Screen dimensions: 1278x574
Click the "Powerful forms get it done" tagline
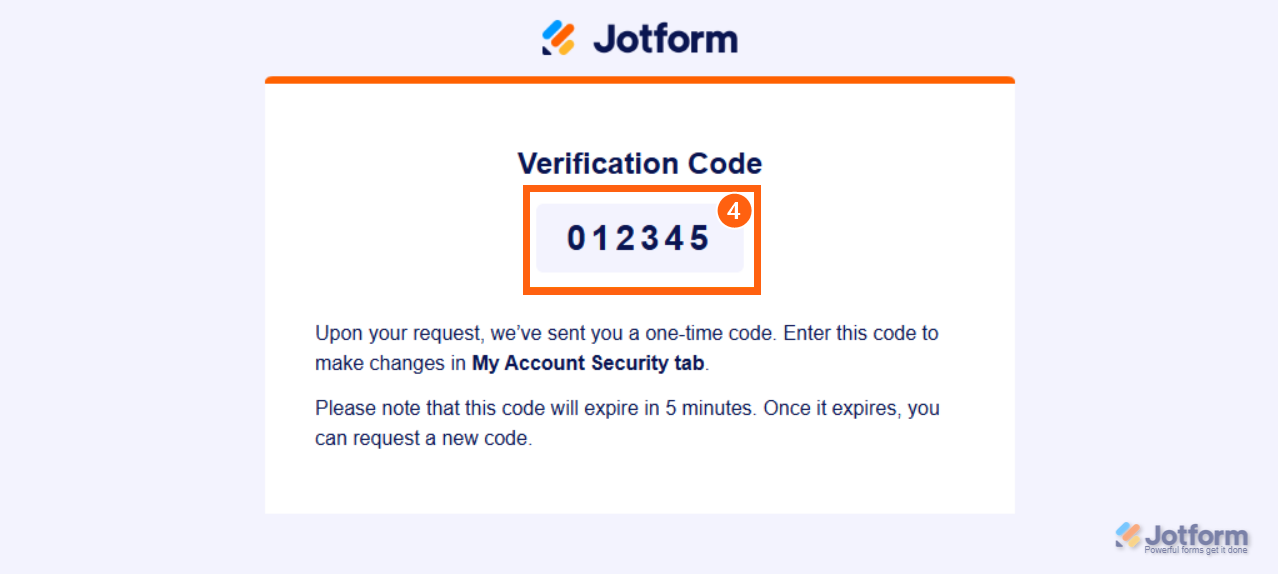pyautogui.click(x=1196, y=551)
